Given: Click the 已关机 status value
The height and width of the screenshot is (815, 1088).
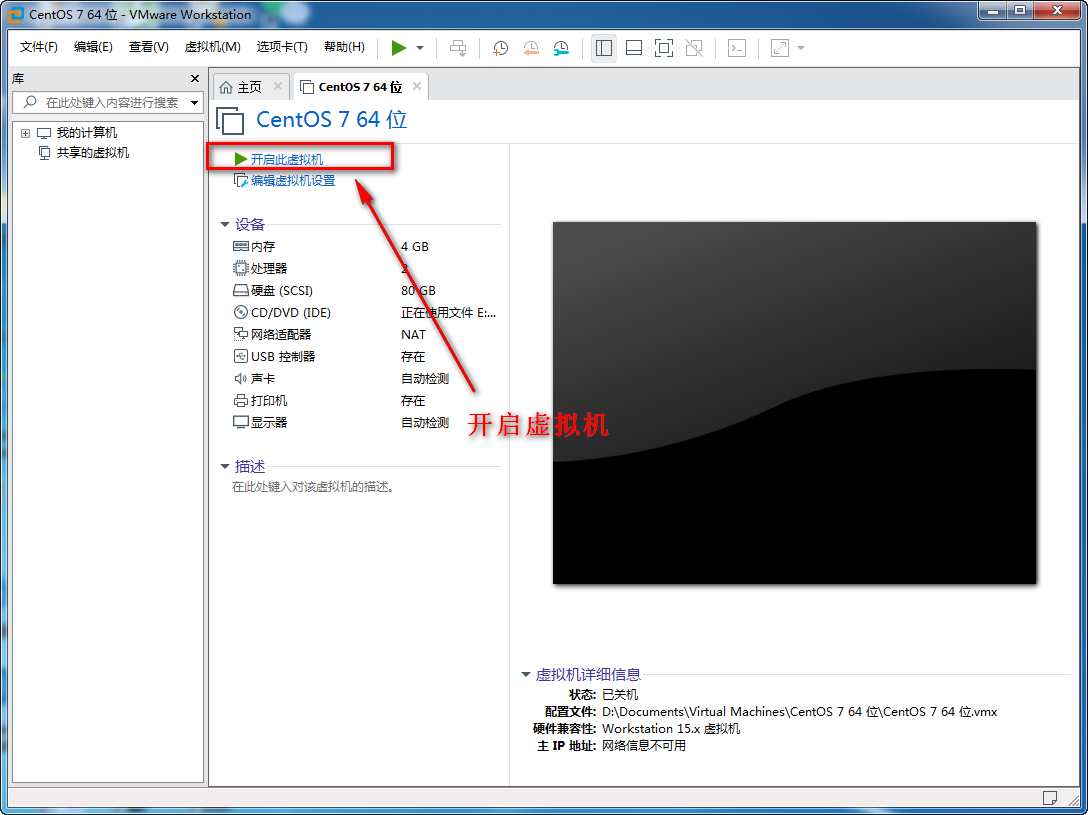Looking at the screenshot, I should [x=620, y=694].
